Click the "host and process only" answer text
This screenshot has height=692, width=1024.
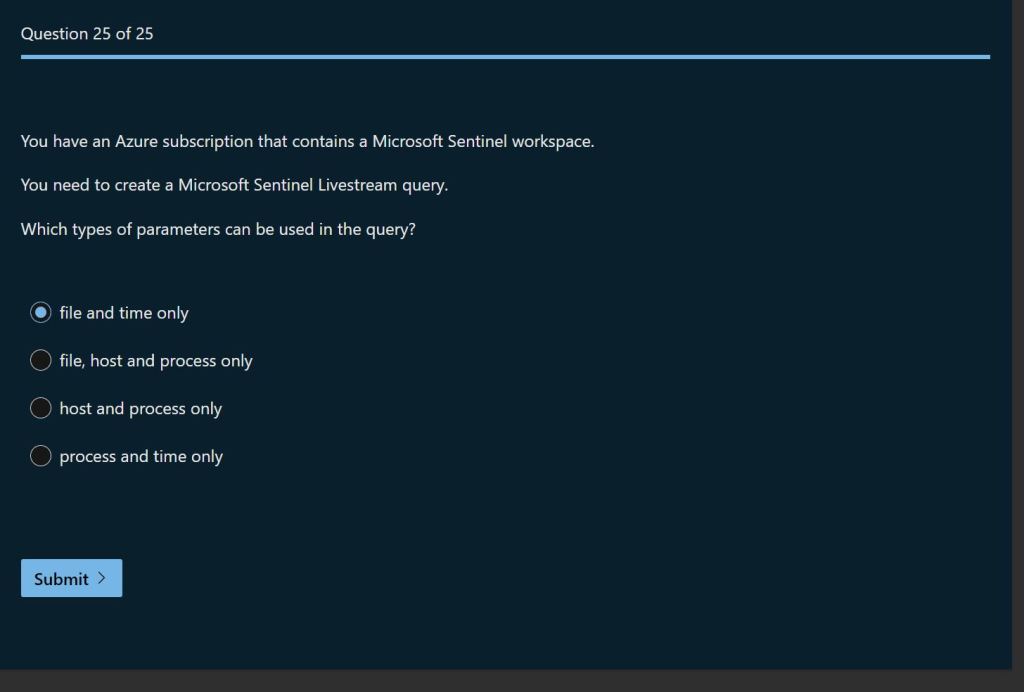click(141, 409)
